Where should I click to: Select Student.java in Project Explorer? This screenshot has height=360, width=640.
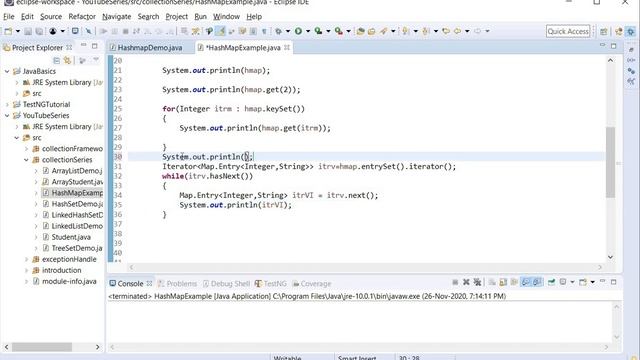tap(71, 237)
